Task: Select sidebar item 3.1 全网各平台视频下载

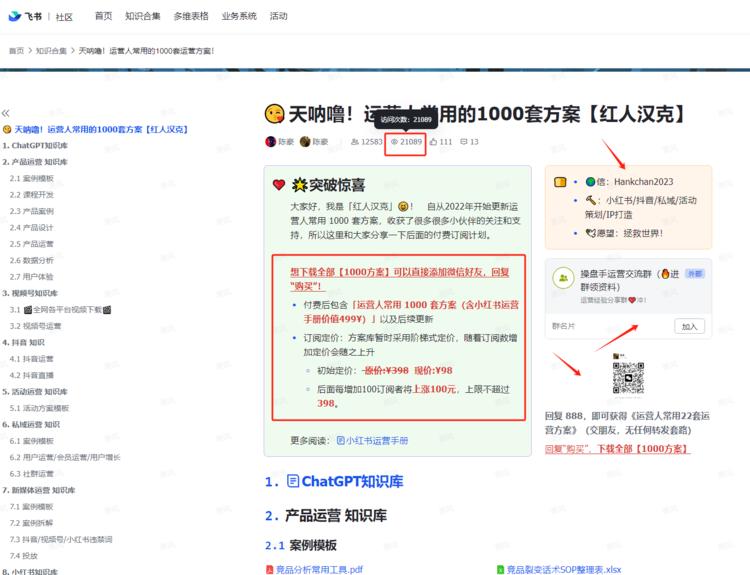Action: pos(60,310)
